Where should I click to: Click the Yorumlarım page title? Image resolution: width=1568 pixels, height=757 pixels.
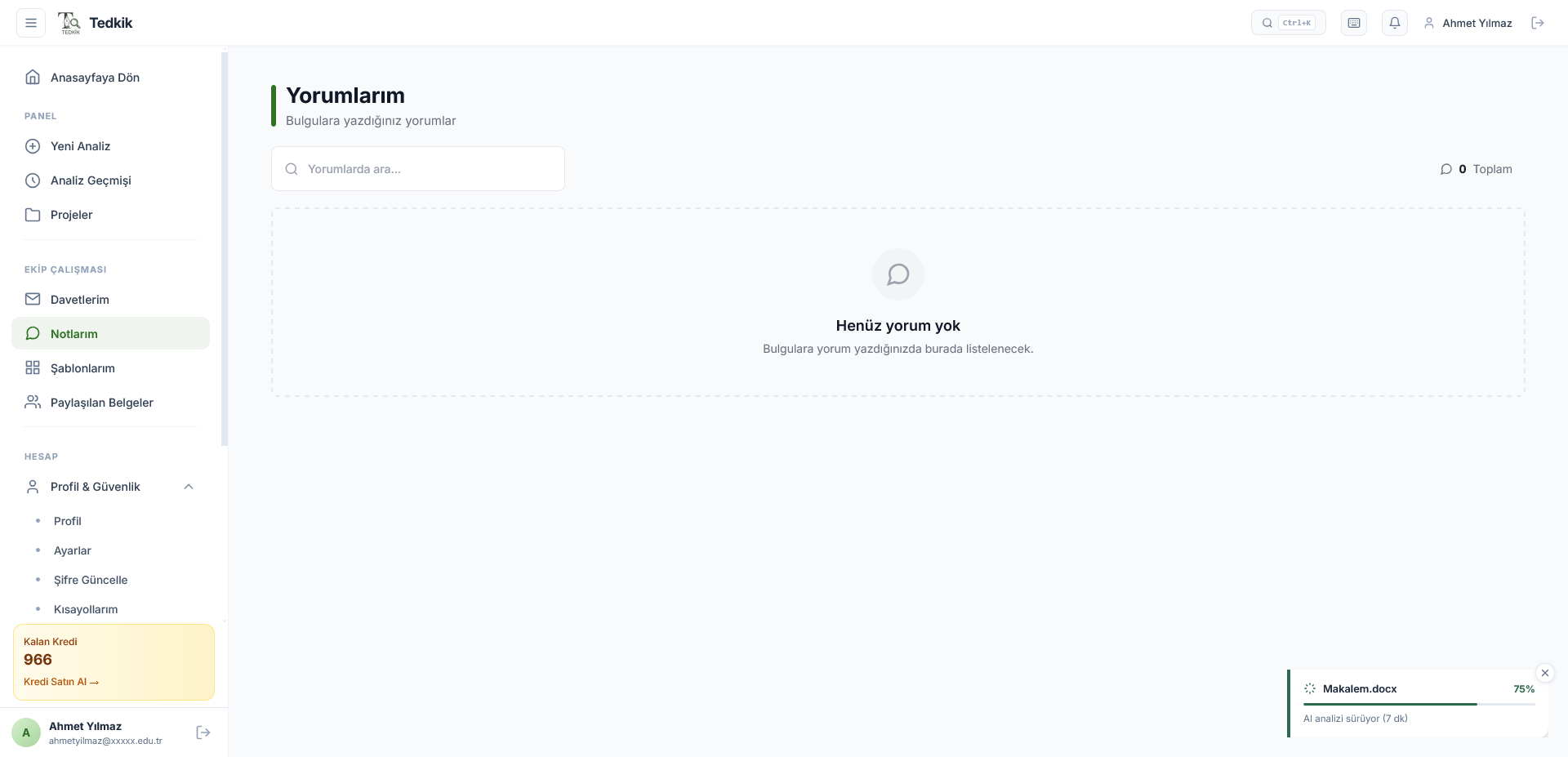coord(345,96)
